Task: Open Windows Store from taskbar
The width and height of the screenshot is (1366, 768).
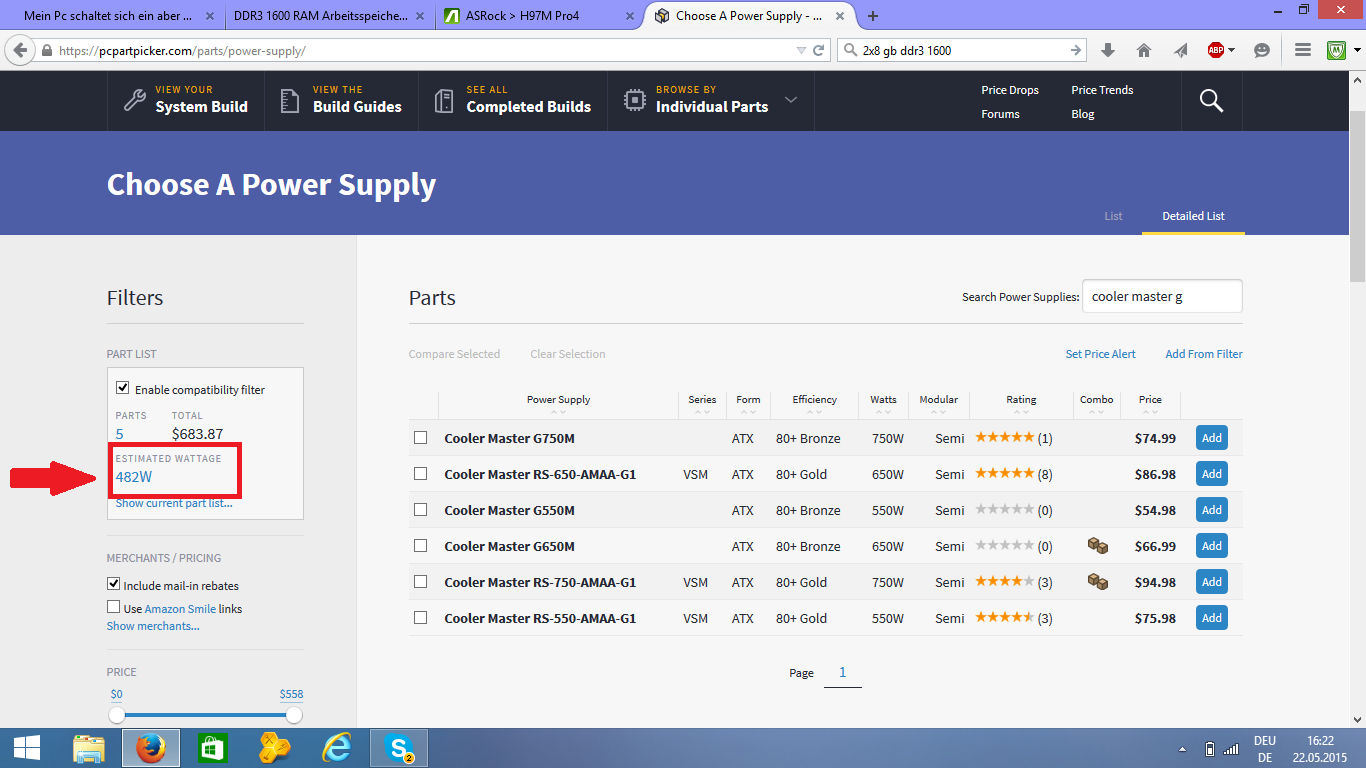Action: [213, 747]
